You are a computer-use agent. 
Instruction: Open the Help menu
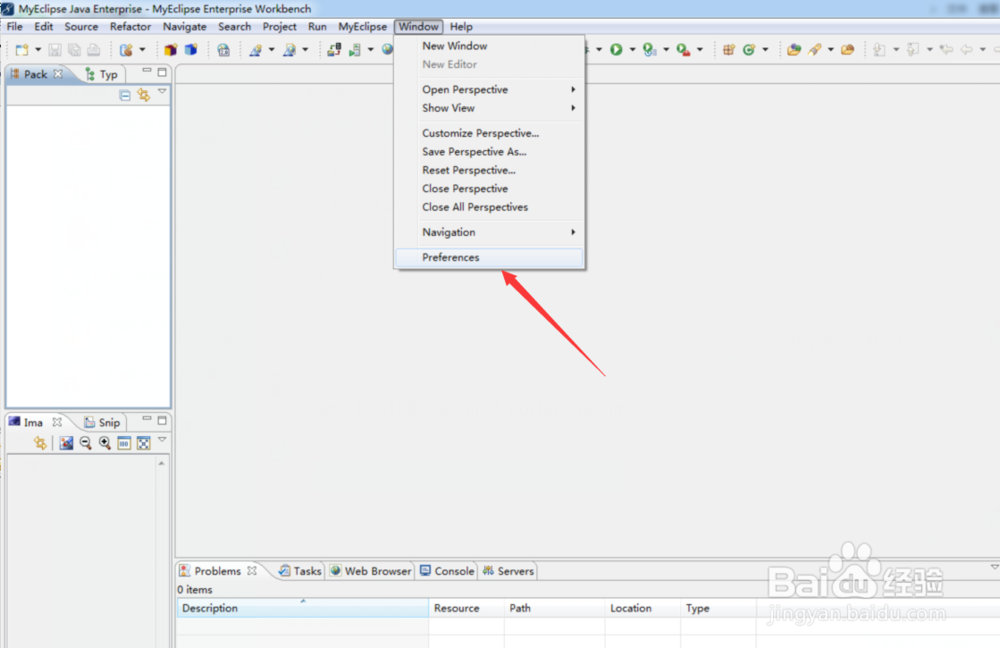(x=461, y=27)
